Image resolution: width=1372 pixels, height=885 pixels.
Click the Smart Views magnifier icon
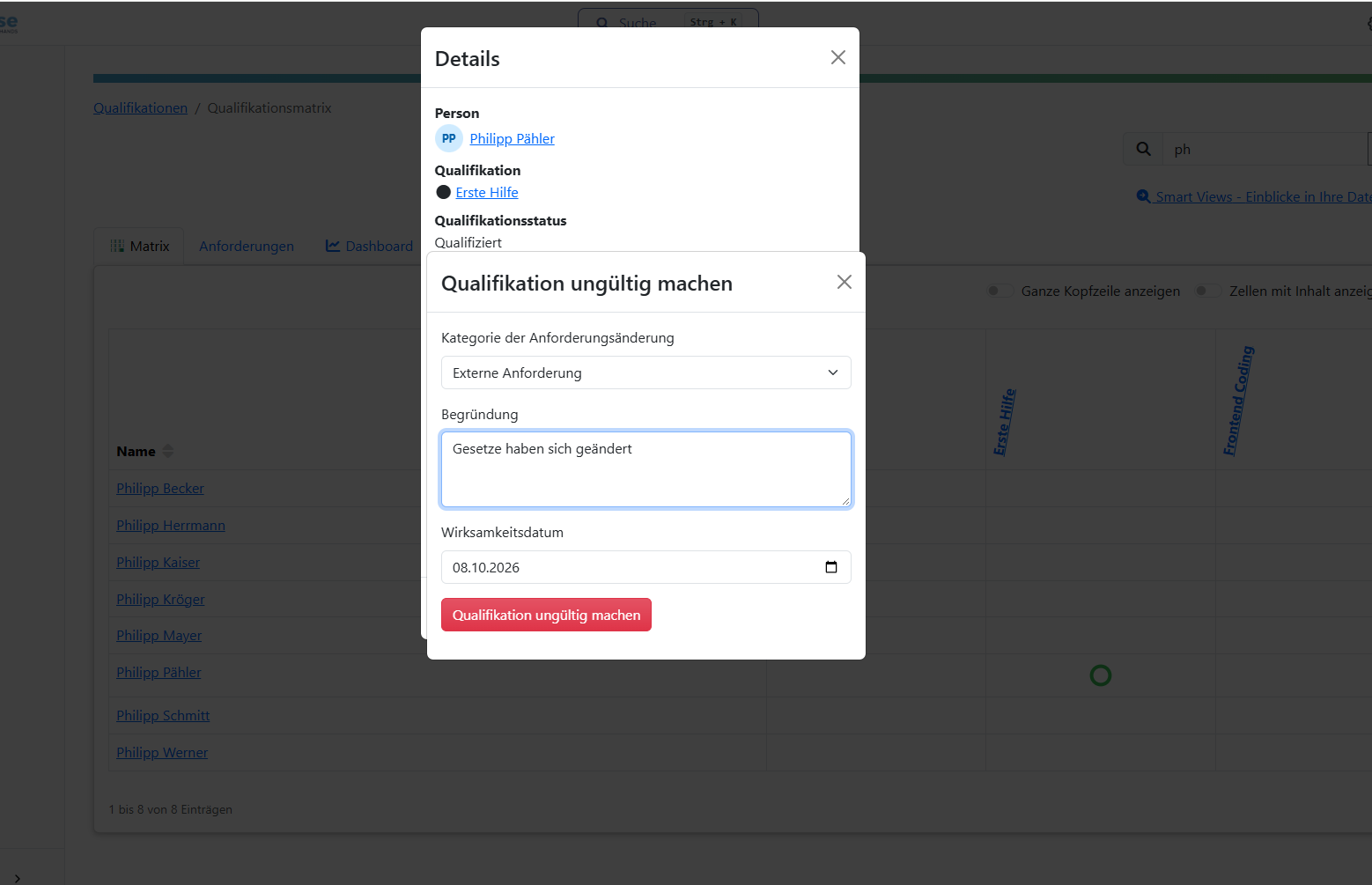(1143, 196)
